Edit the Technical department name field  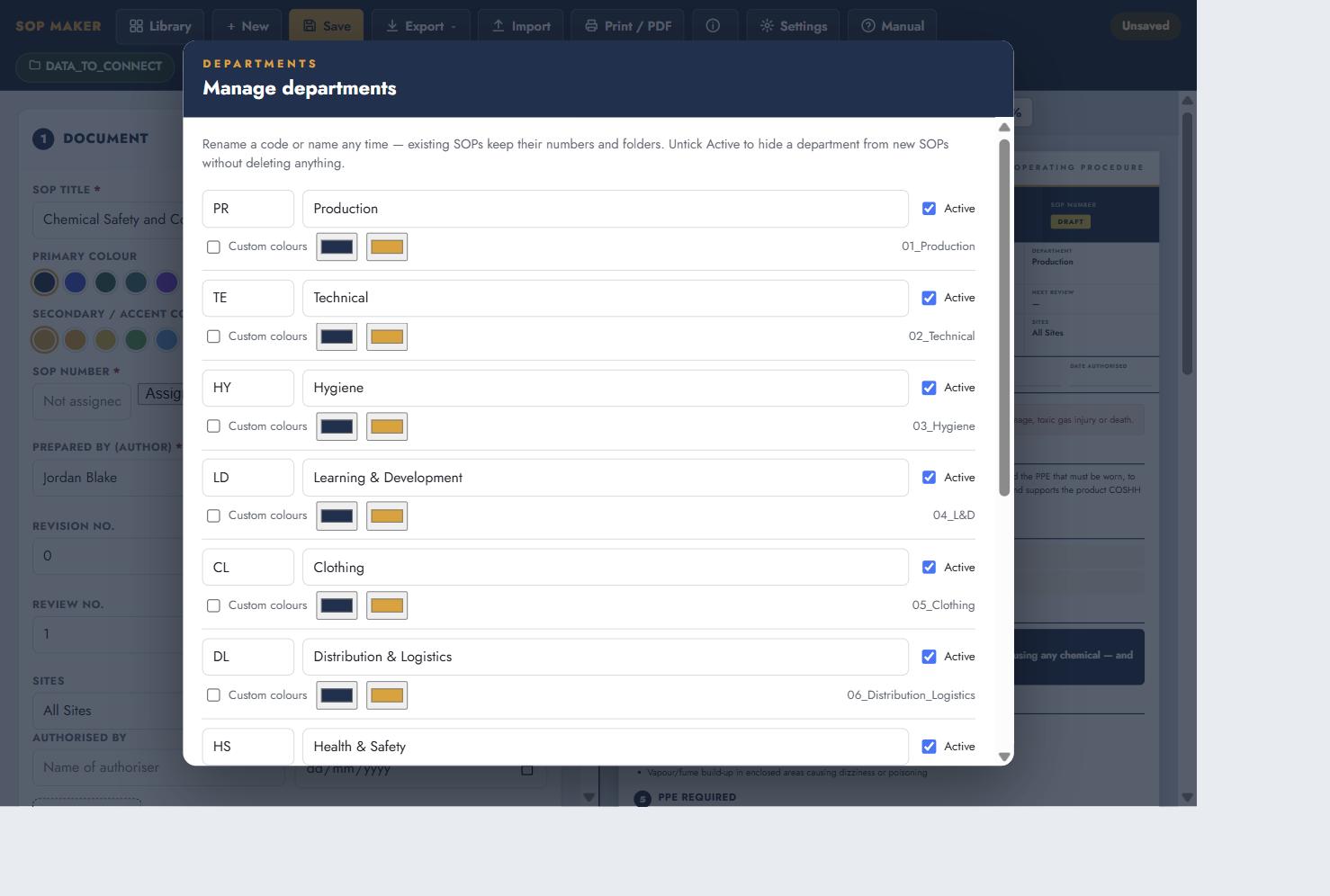606,298
